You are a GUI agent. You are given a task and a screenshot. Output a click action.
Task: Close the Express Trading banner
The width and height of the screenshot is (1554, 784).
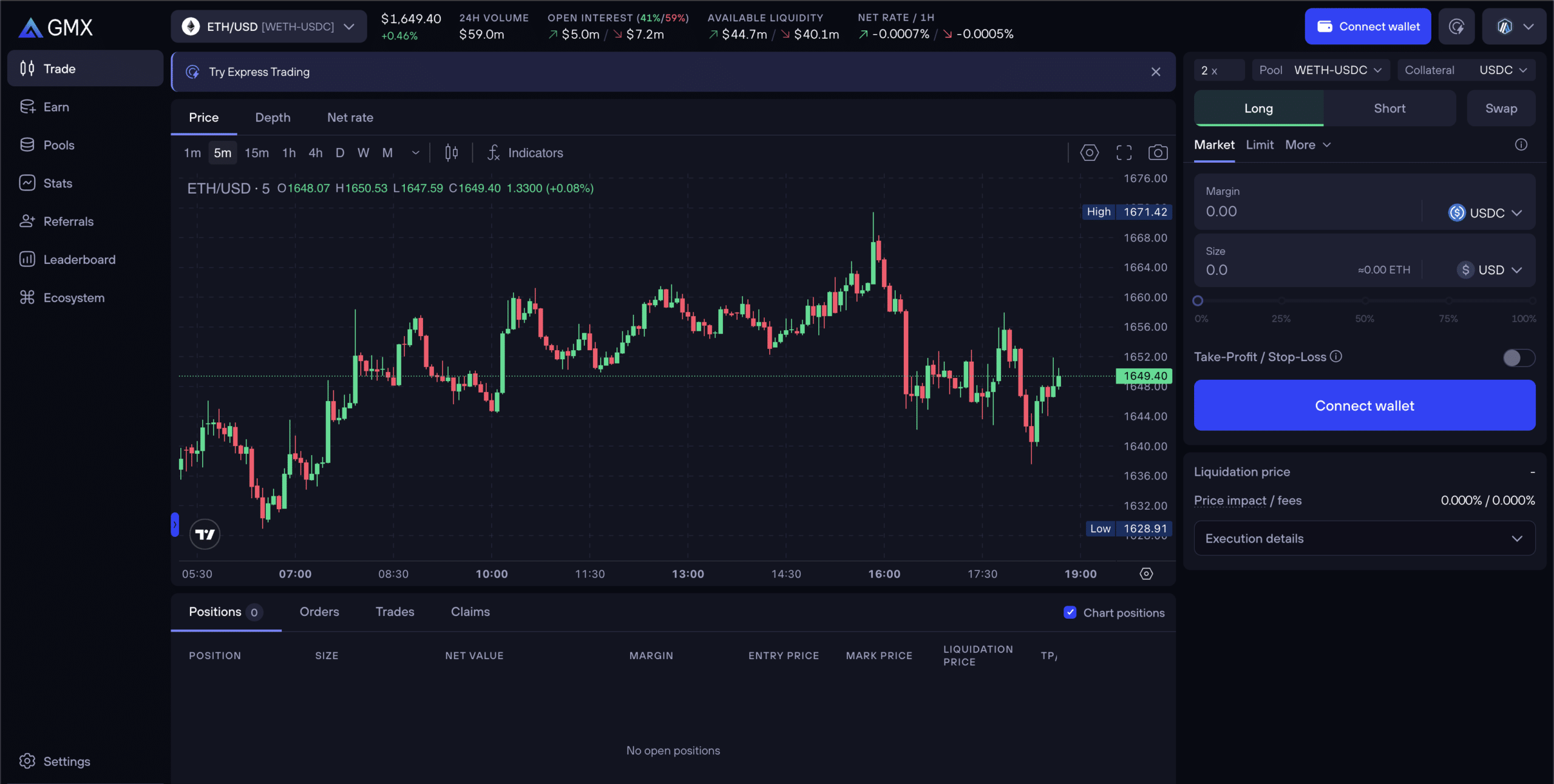click(x=1156, y=72)
